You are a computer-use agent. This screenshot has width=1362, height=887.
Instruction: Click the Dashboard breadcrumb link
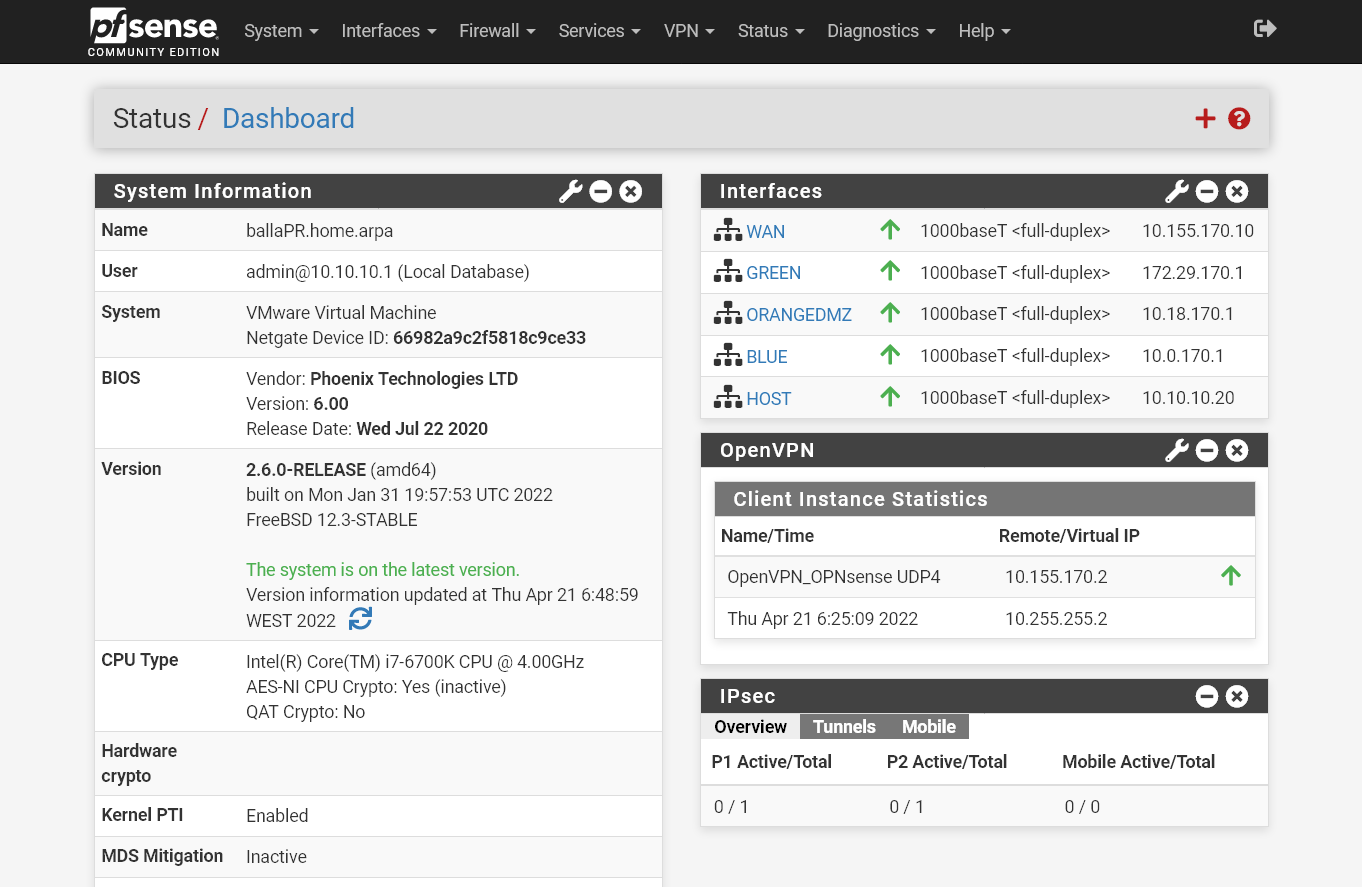click(x=288, y=118)
